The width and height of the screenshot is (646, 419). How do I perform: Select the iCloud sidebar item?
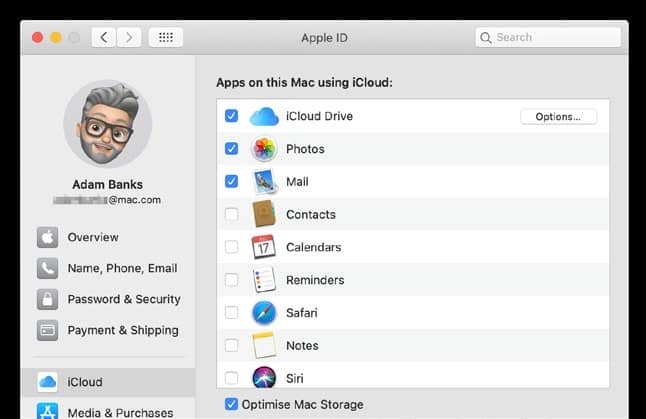(x=108, y=382)
